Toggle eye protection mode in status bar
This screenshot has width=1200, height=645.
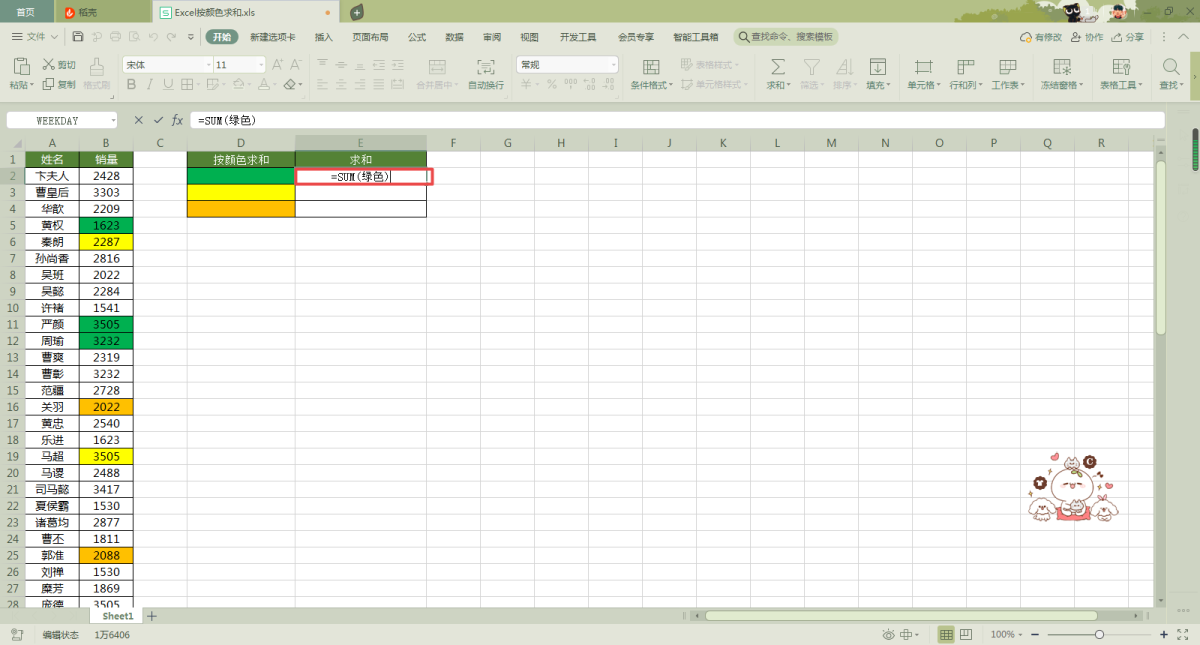coord(888,635)
